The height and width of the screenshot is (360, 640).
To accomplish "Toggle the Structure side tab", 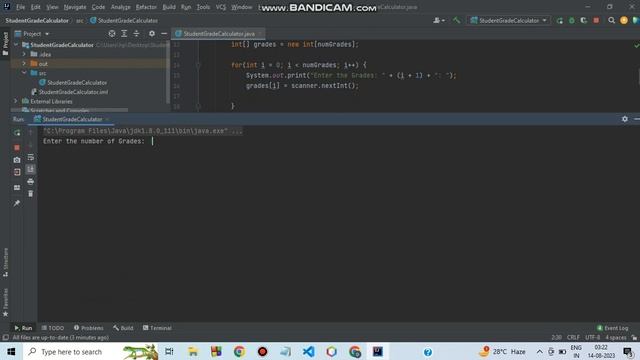I will [x=5, y=262].
